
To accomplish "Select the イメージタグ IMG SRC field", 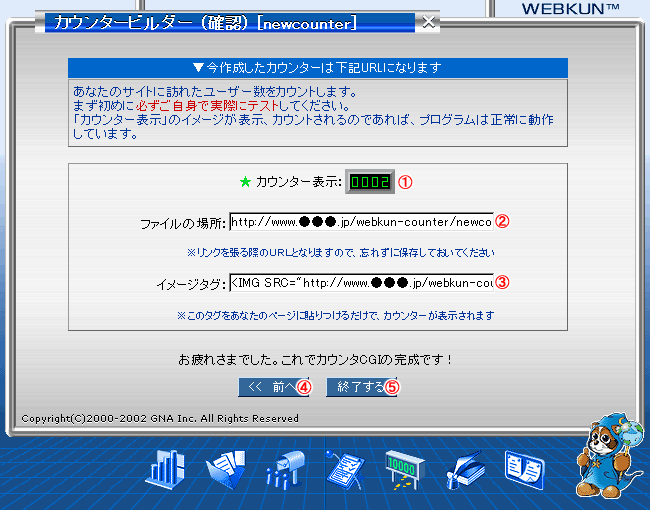I will [x=361, y=282].
